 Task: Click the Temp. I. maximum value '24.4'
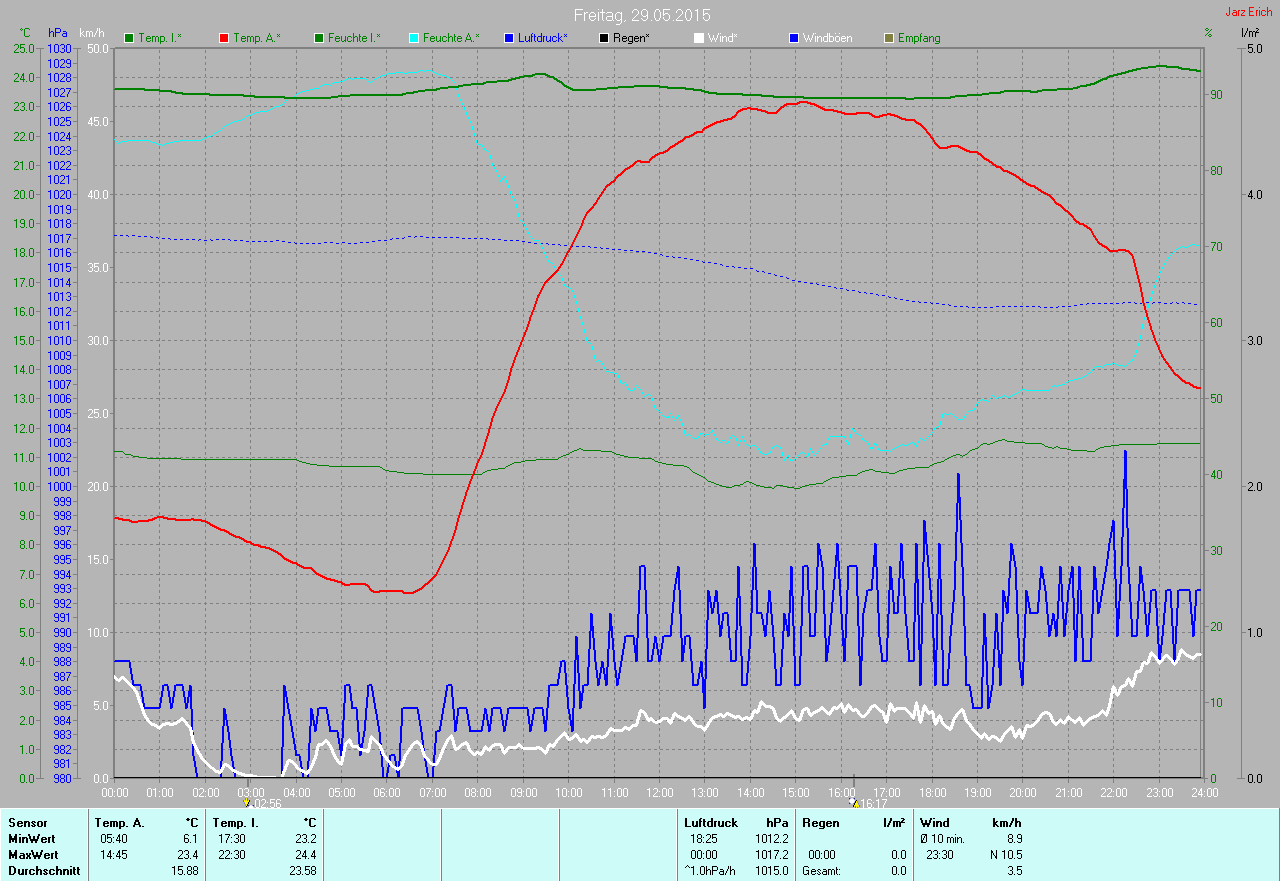point(305,855)
